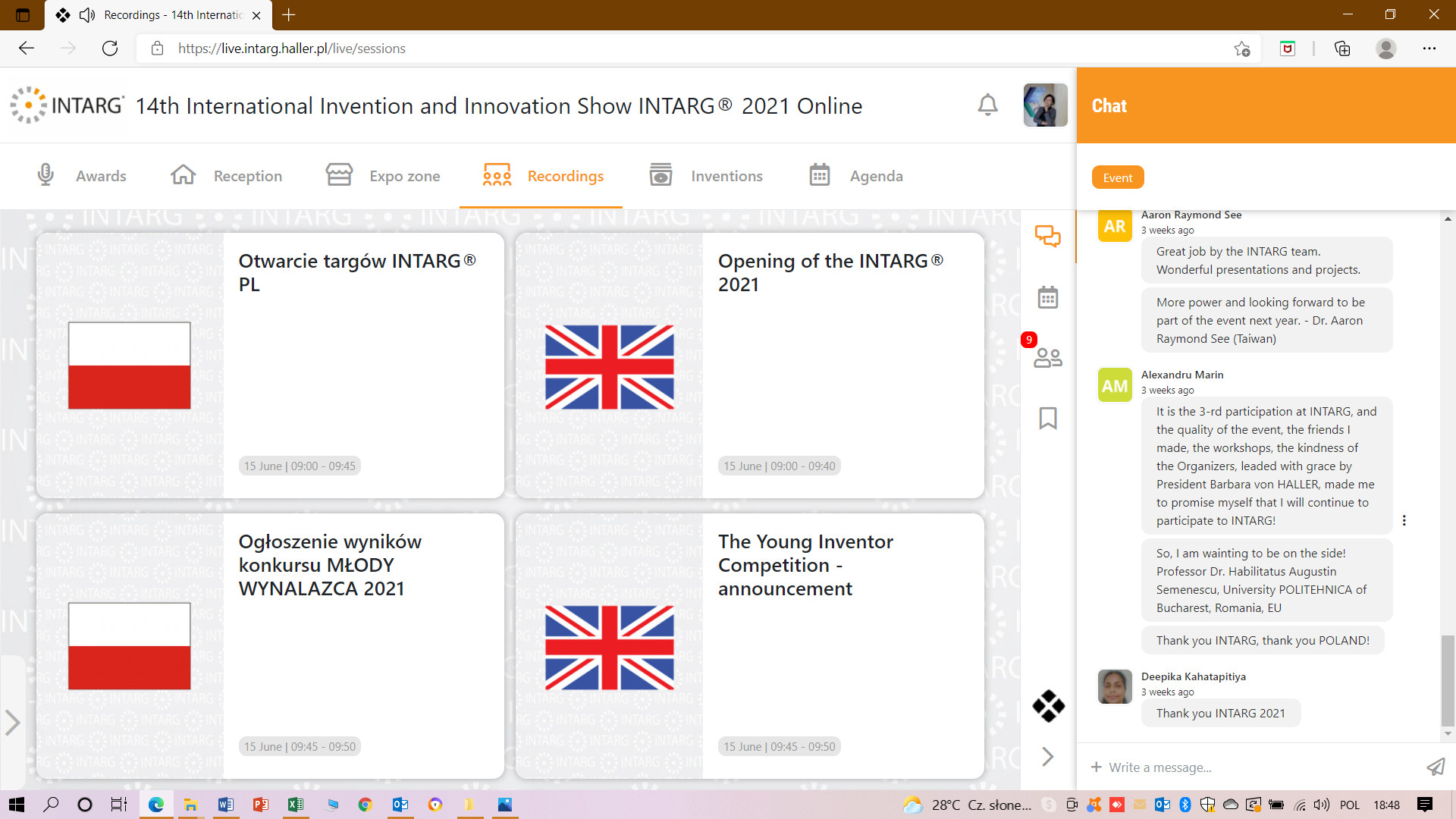The height and width of the screenshot is (819, 1456).
Task: Click the chat scrollbar thumb
Action: [1448, 681]
